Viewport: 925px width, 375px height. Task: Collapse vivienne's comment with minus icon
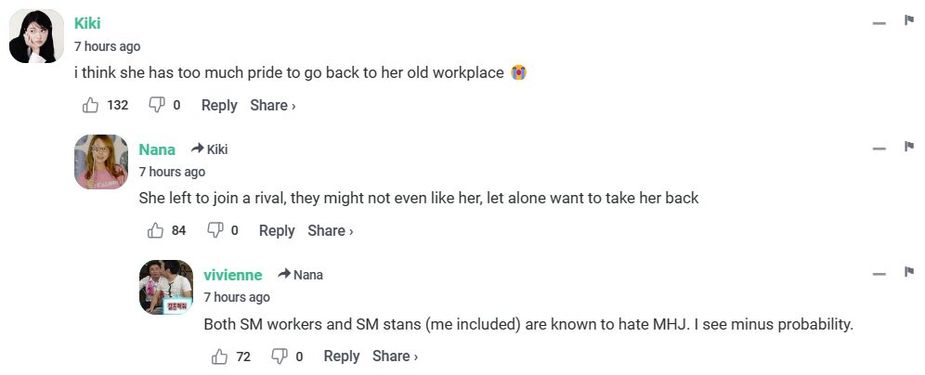click(x=880, y=274)
